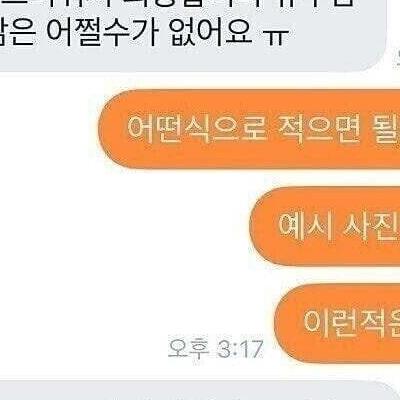Image resolution: width=400 pixels, height=400 pixels.
Task: Click the word 어떤식으로 in the orange bubble
Action: coord(197,128)
